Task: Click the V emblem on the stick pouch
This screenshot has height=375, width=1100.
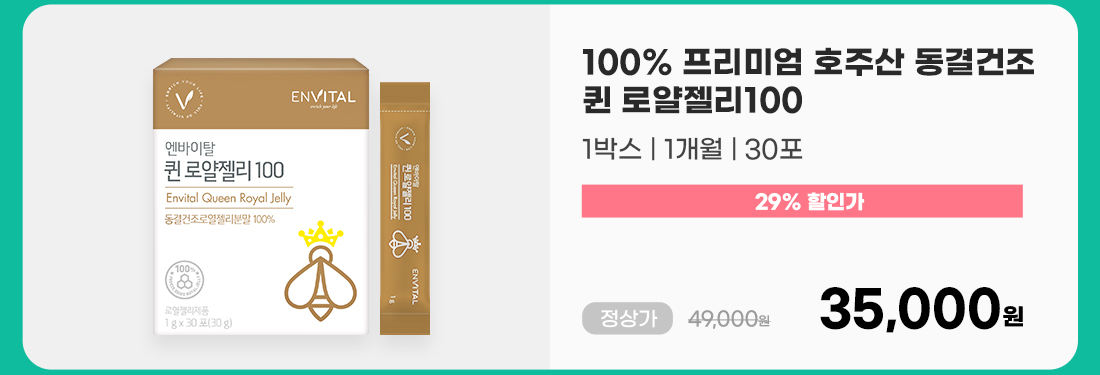Action: tap(404, 134)
